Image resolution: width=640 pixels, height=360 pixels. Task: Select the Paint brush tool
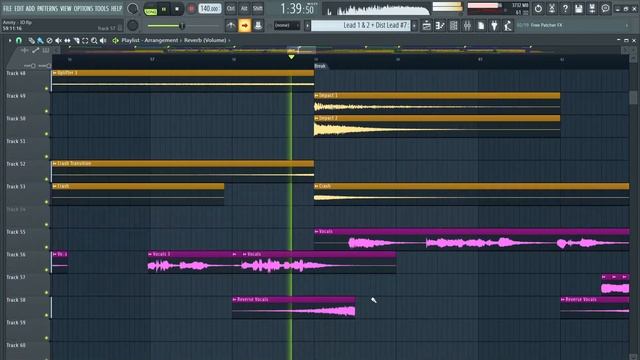click(x=40, y=40)
